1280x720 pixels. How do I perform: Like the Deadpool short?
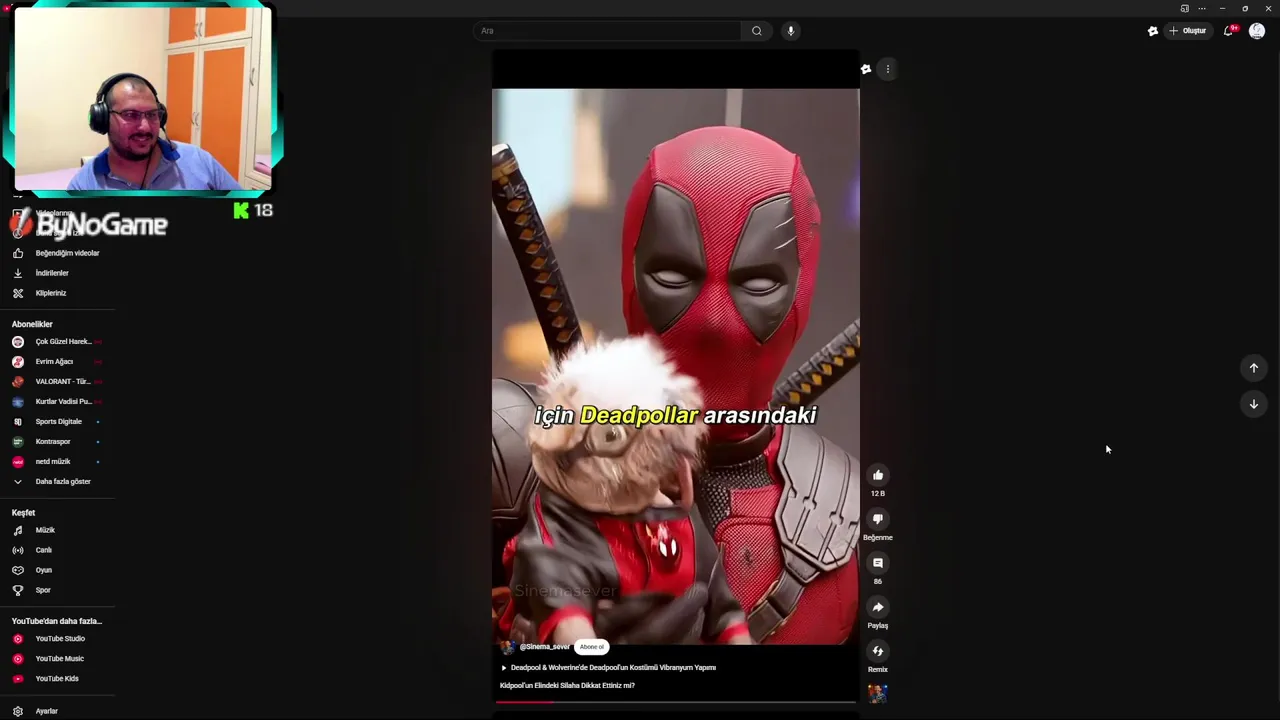coord(878,475)
